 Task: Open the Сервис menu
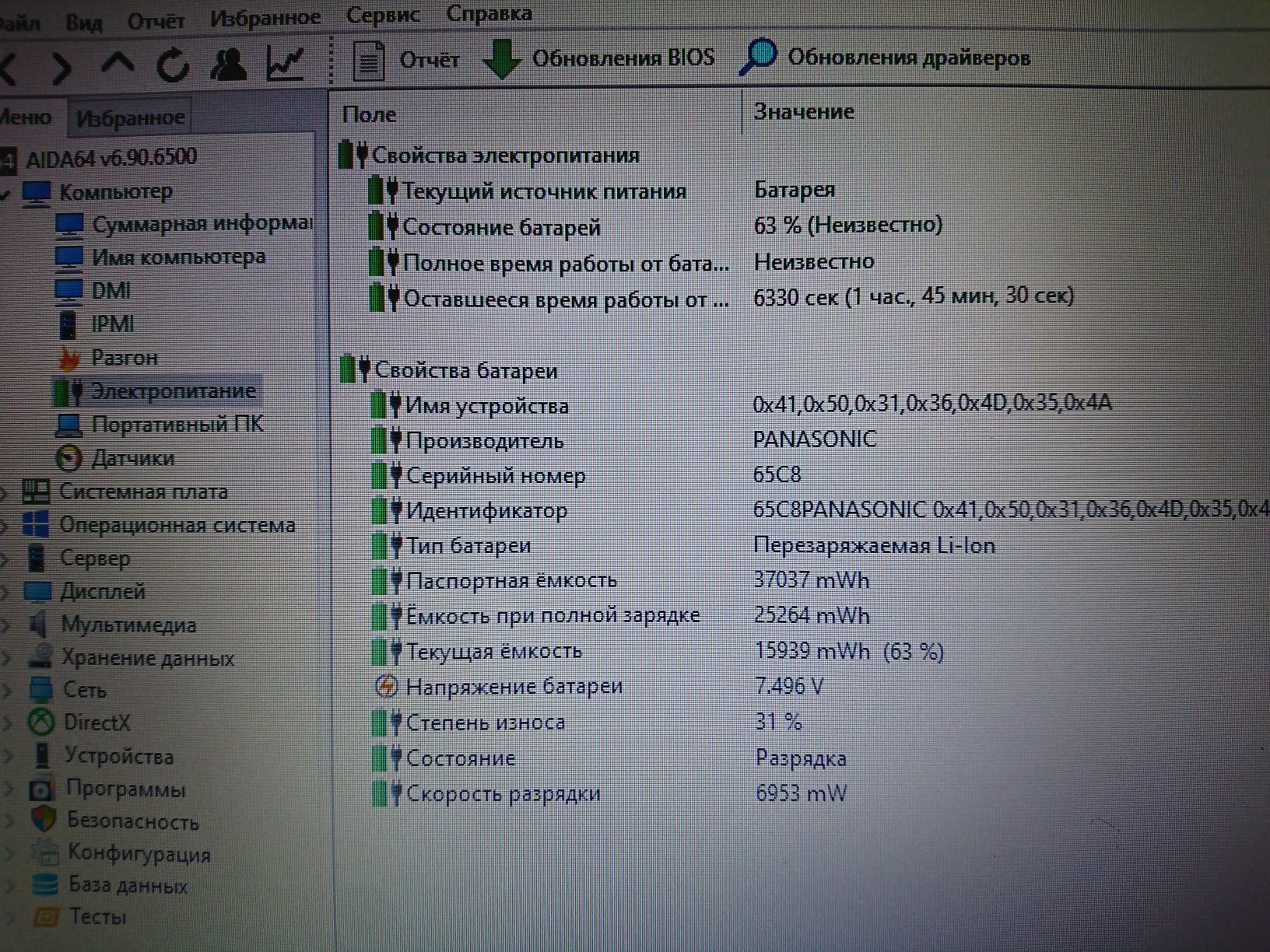point(383,15)
